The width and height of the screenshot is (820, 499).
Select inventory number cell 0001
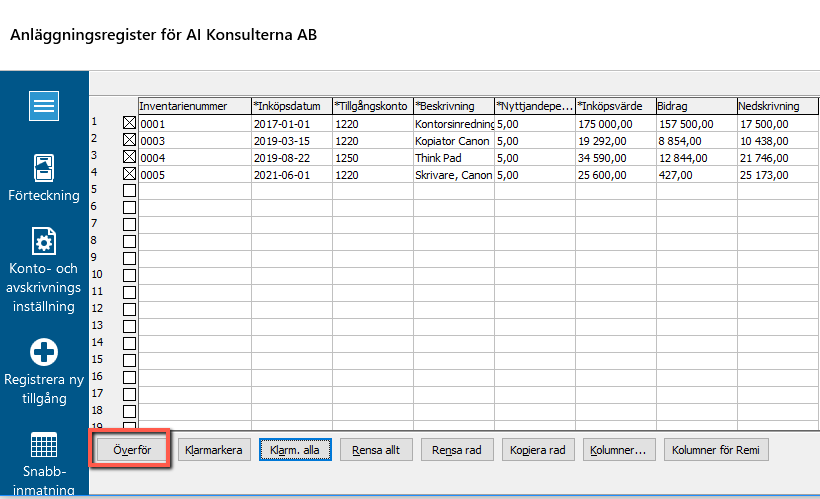[195, 124]
